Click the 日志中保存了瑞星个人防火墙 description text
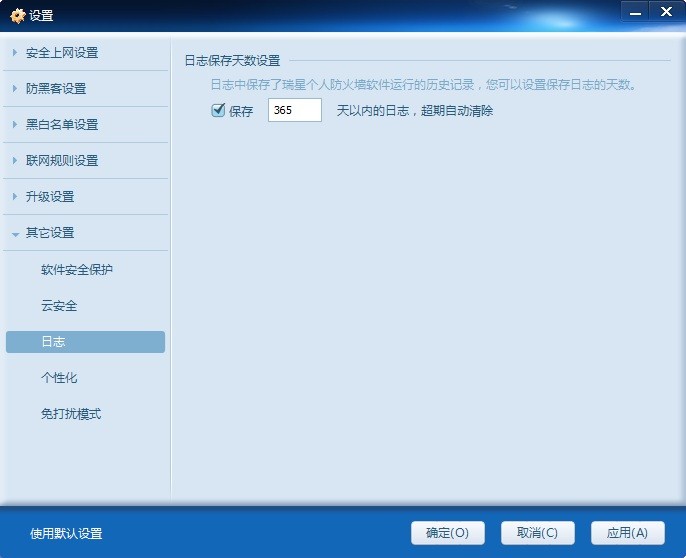The height and width of the screenshot is (558, 686). pyautogui.click(x=423, y=84)
